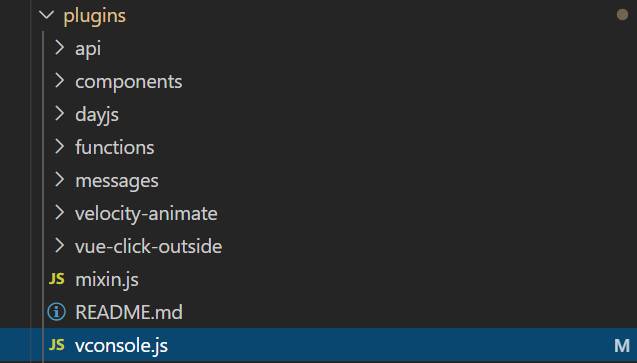Image resolution: width=637 pixels, height=363 pixels.
Task: Click the JS icon beside vconsole.js
Action: (56, 345)
